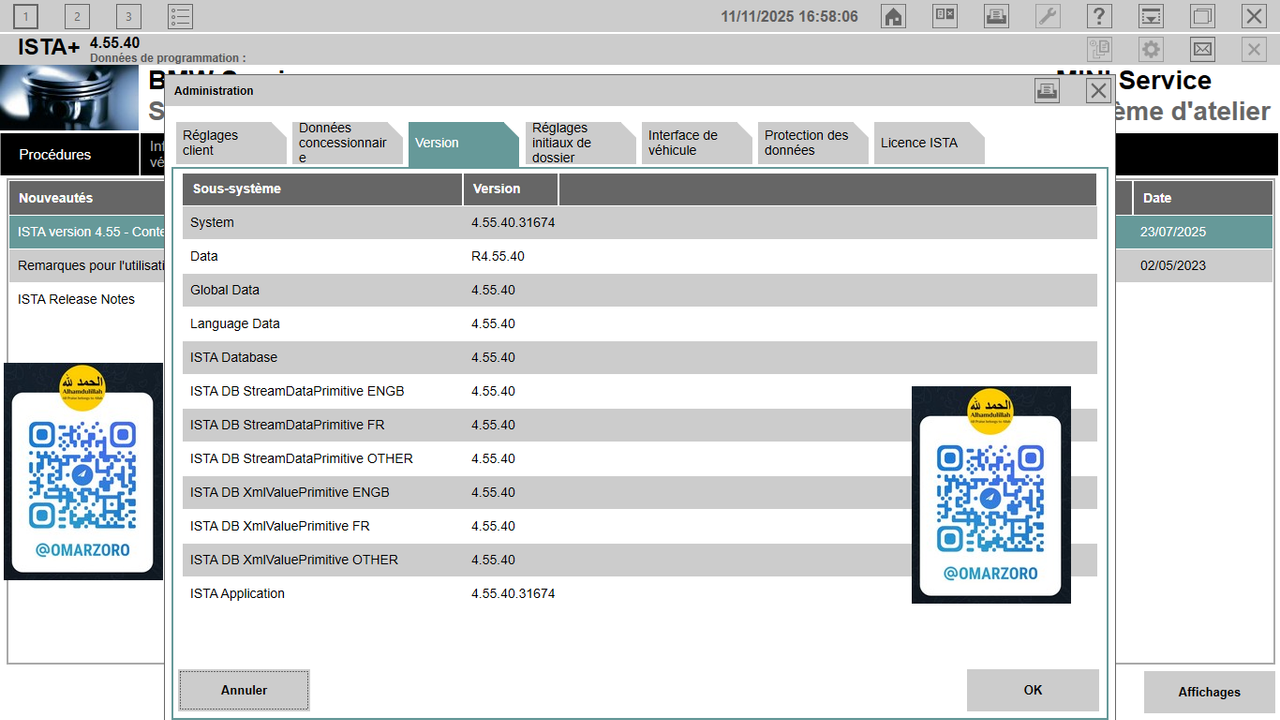The height and width of the screenshot is (720, 1280).
Task: Select the ISTA Application row
Action: [640, 593]
